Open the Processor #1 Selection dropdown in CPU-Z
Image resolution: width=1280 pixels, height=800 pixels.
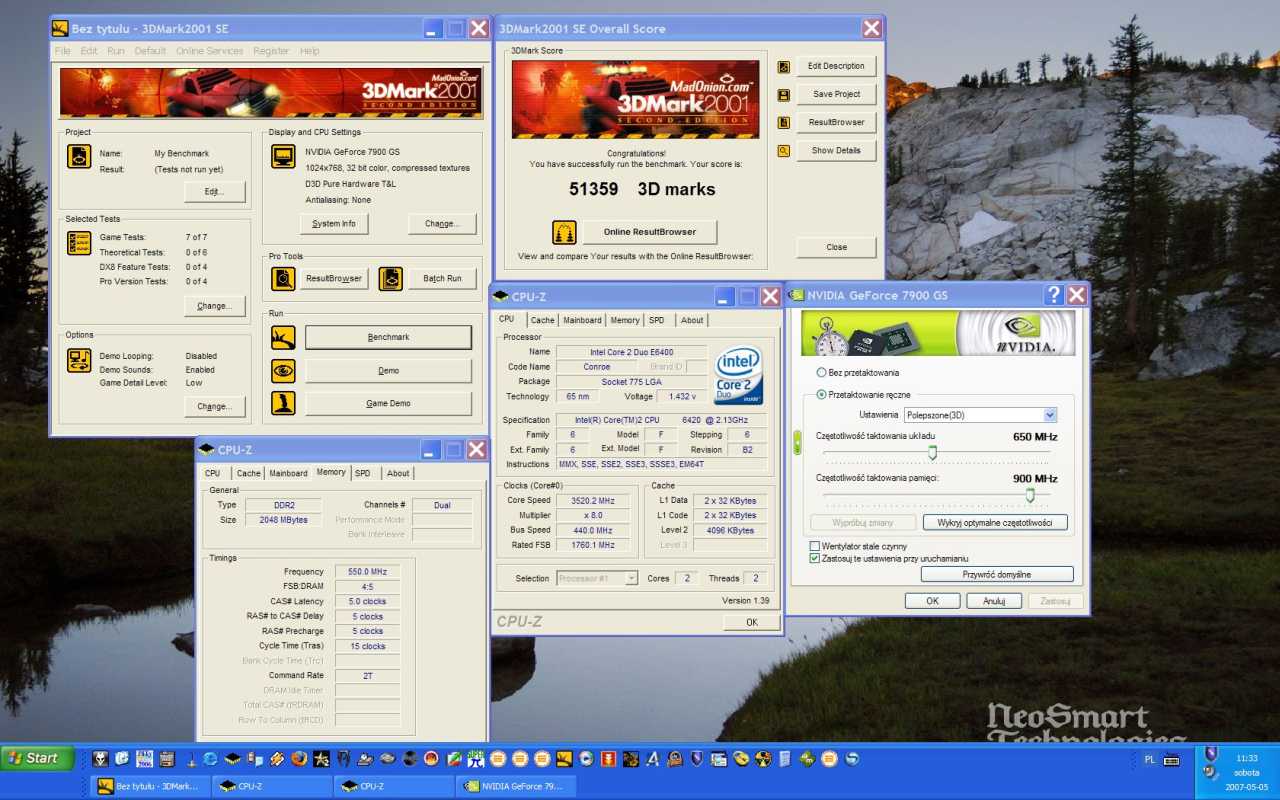(630, 578)
